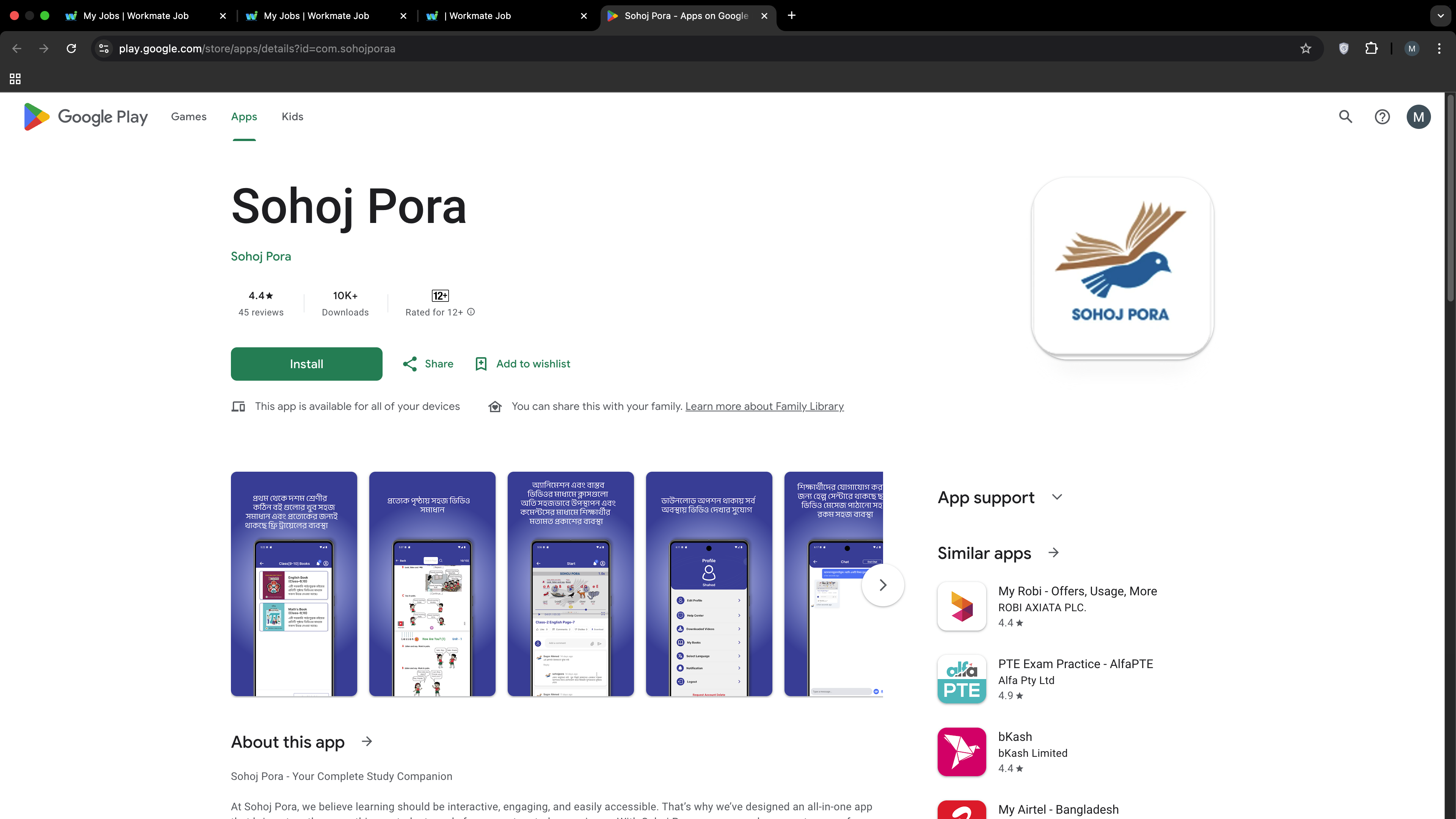Show next screenshots with the arrow
This screenshot has width=1456, height=819.
[882, 585]
